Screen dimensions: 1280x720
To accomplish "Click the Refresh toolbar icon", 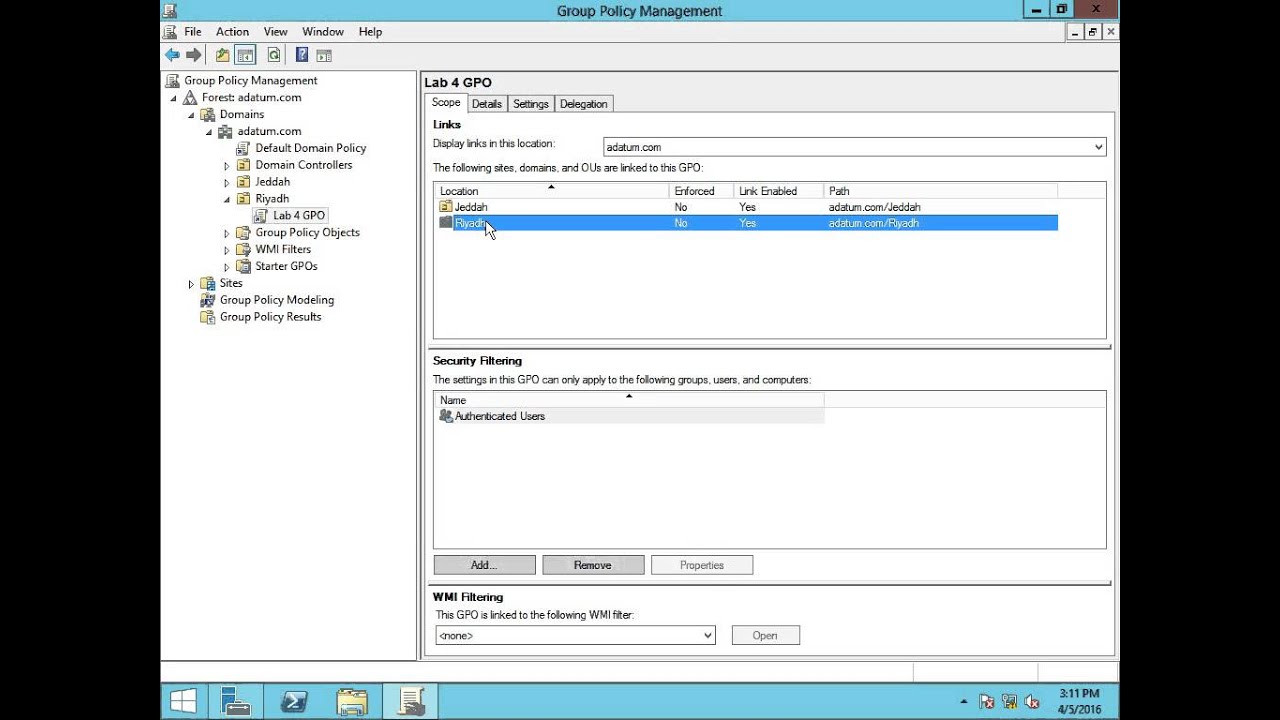I will click(x=273, y=55).
